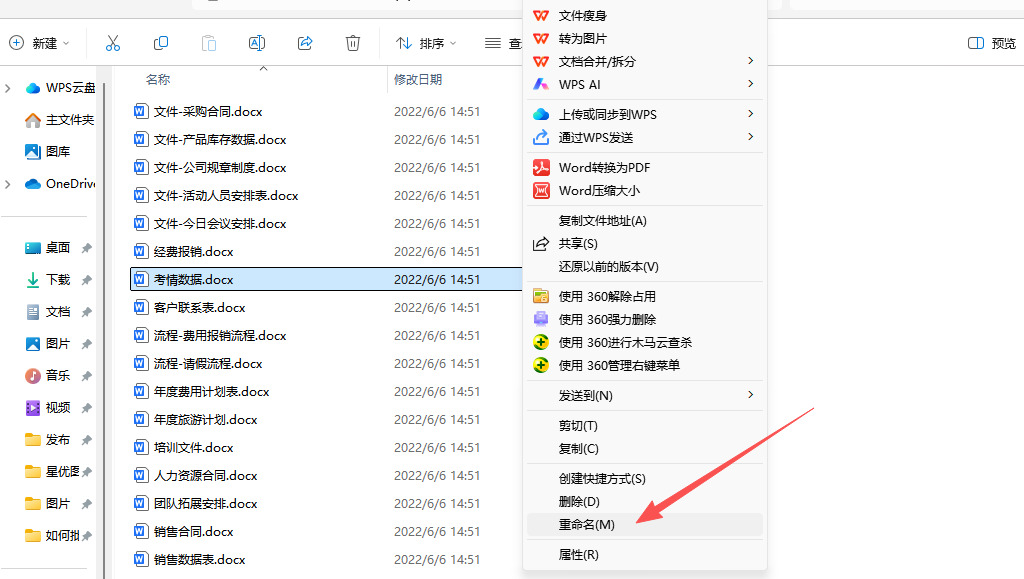Click pin icon next to 下载
The height and width of the screenshot is (579, 1024).
coord(86,280)
